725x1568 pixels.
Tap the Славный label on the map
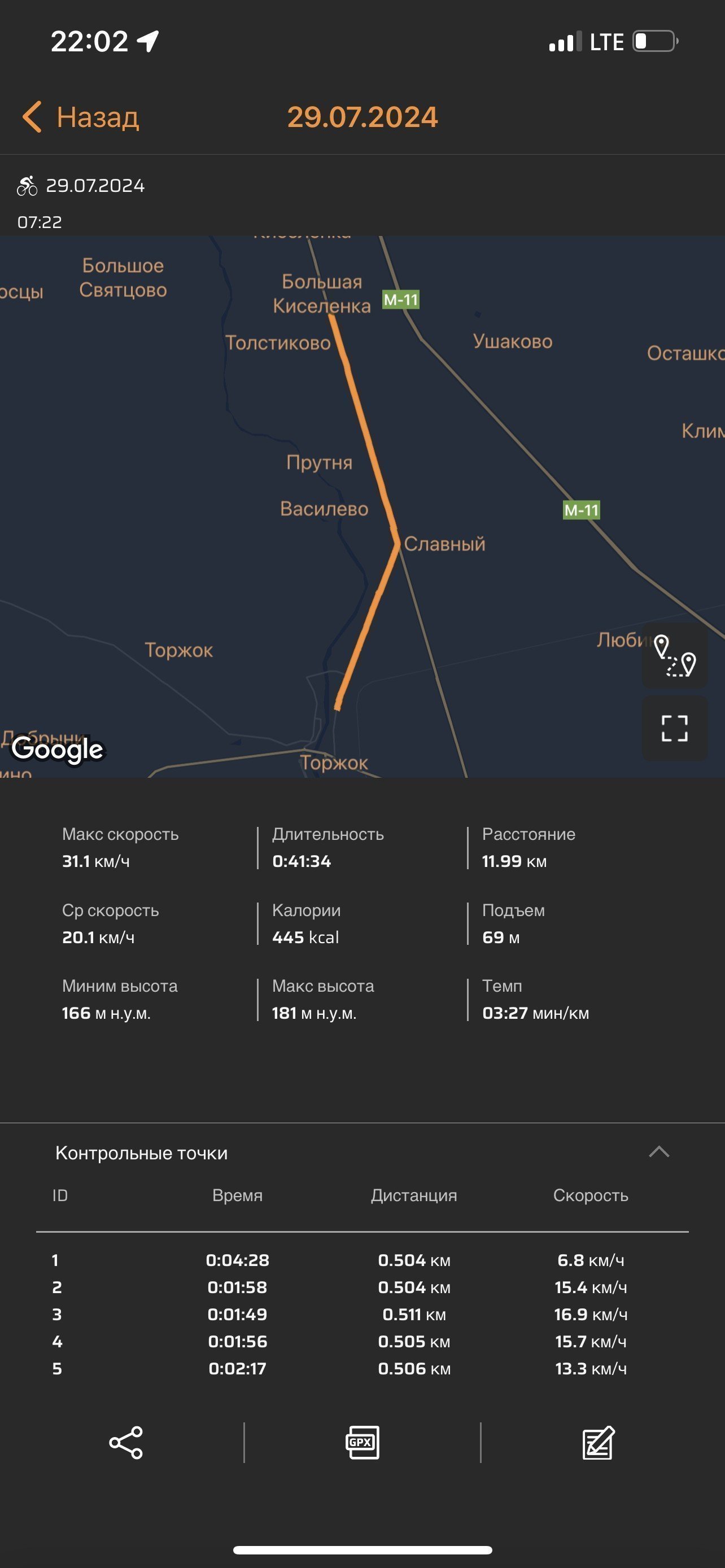444,544
